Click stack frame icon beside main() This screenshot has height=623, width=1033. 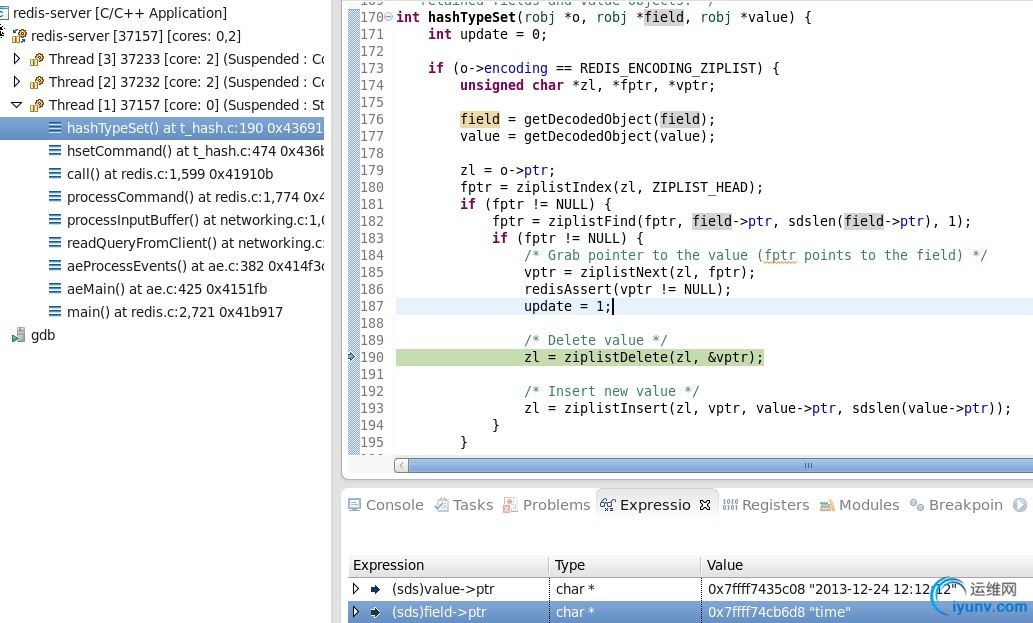[x=55, y=312]
